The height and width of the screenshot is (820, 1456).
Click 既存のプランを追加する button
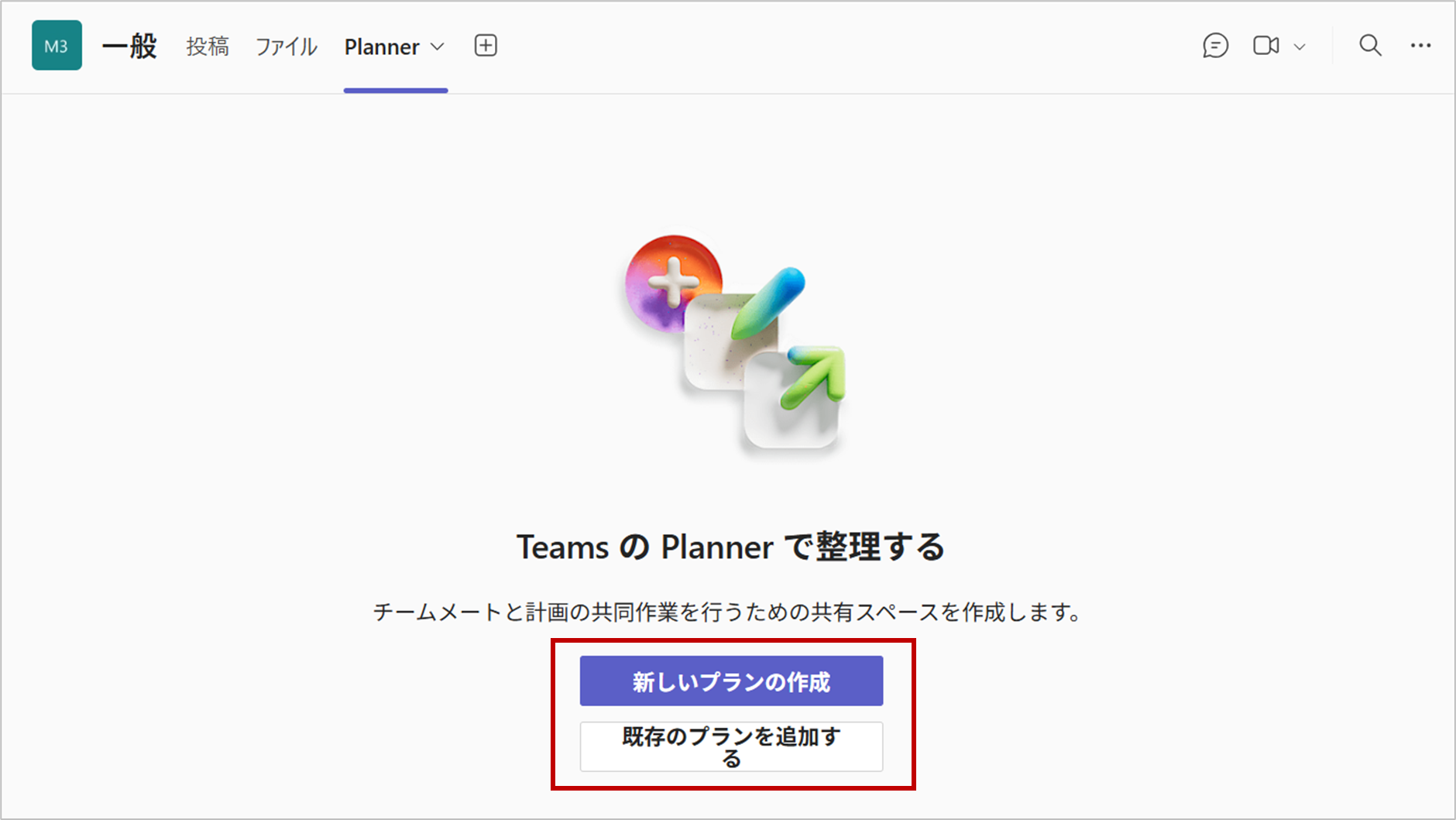click(x=731, y=746)
